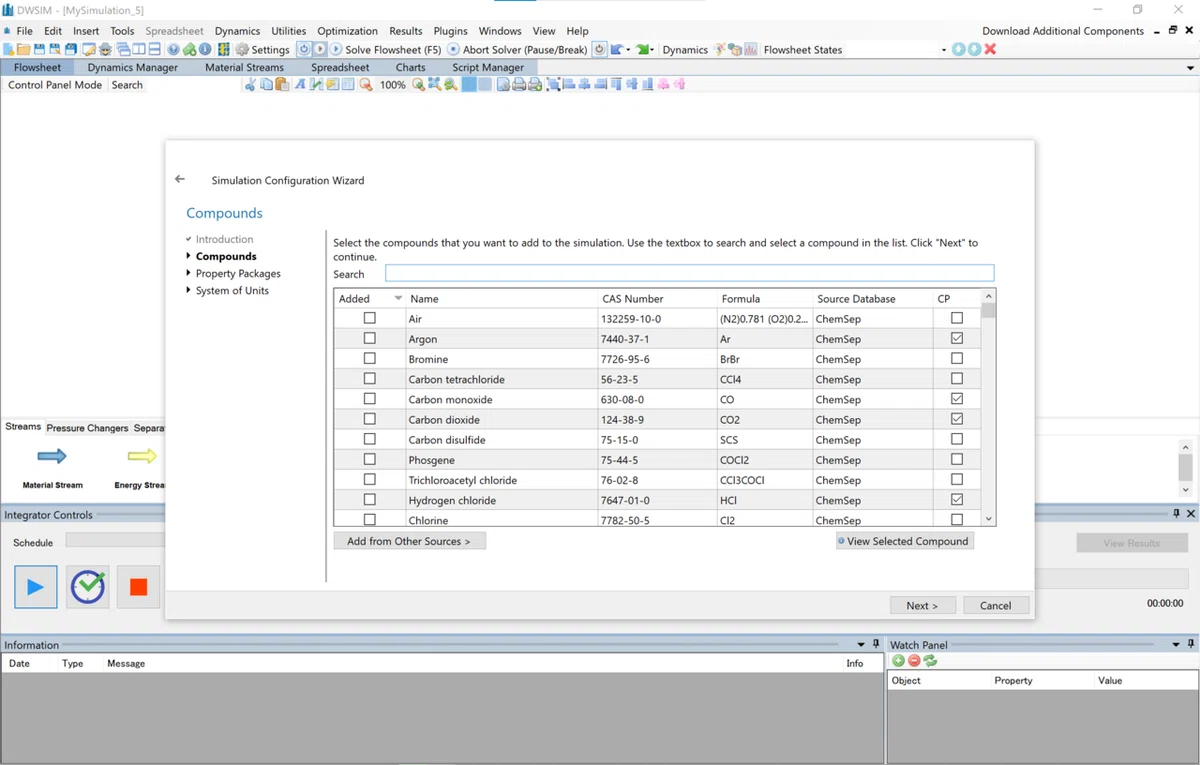The height and width of the screenshot is (765, 1200).
Task: Click the blue info icon in top toolbar
Action: coord(205,49)
